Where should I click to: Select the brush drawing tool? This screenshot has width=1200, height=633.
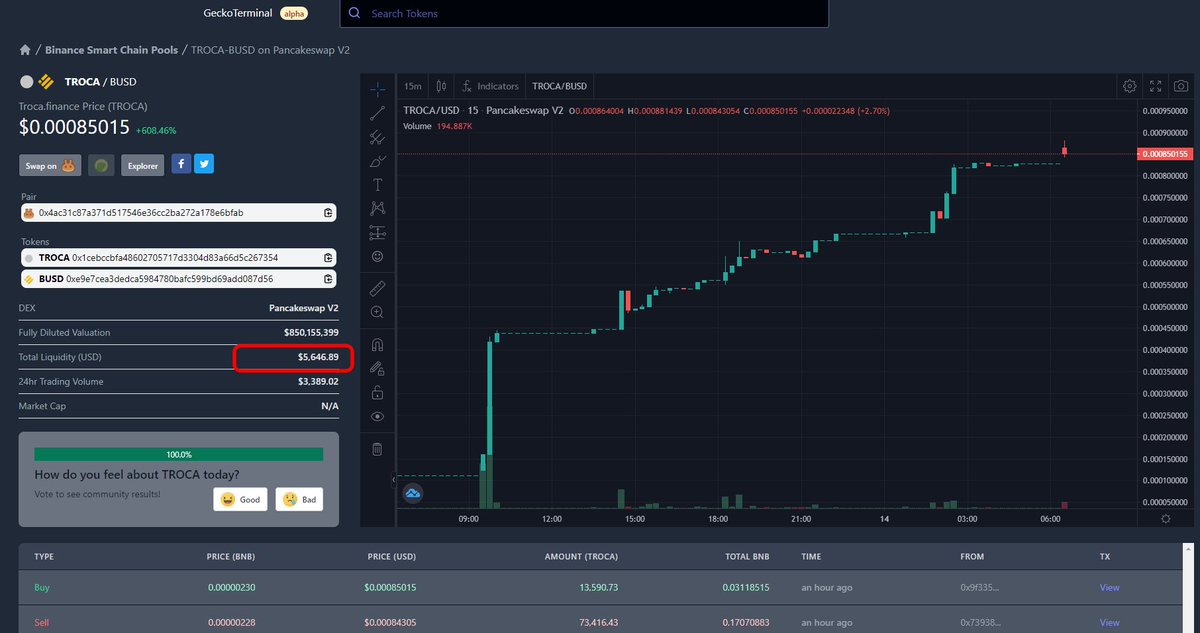pos(377,160)
